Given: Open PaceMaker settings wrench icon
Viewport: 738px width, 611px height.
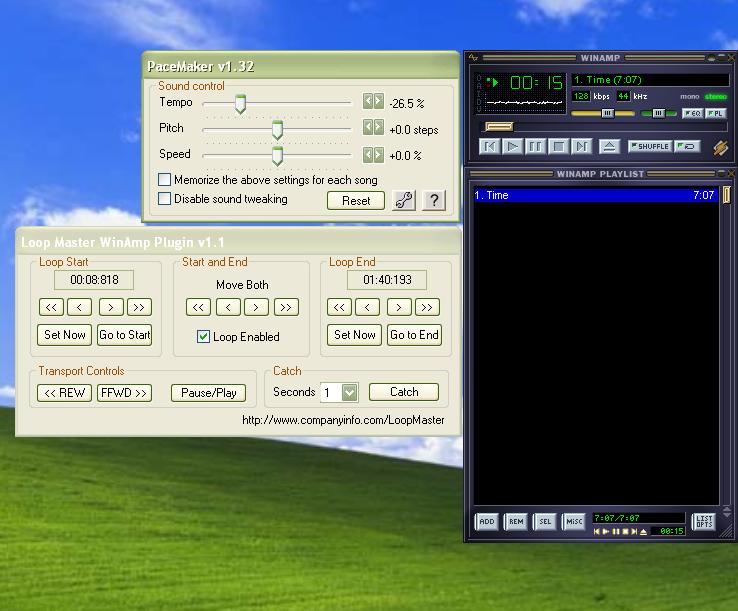Looking at the screenshot, I should (x=404, y=201).
